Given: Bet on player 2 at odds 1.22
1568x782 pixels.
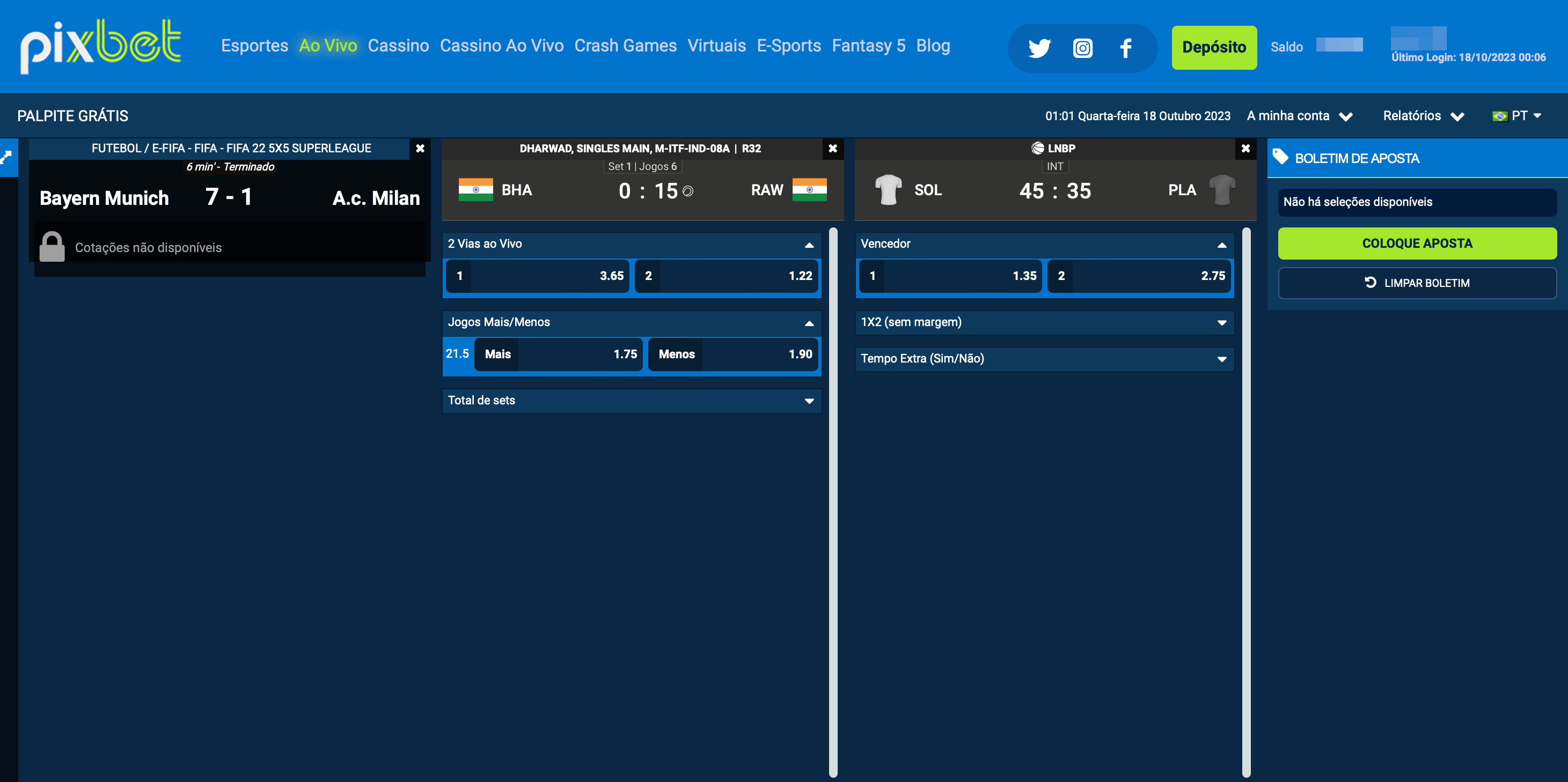Looking at the screenshot, I should coord(726,276).
